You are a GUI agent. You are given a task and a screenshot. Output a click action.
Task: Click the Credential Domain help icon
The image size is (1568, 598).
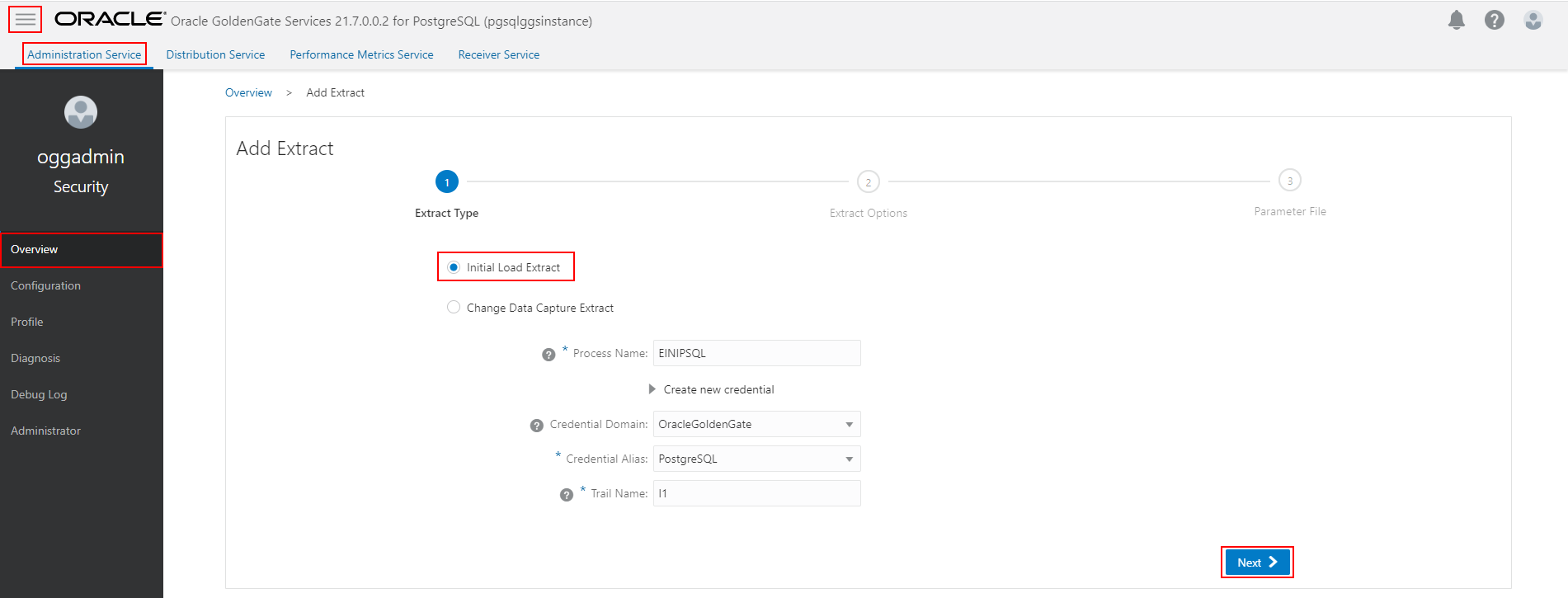click(536, 426)
